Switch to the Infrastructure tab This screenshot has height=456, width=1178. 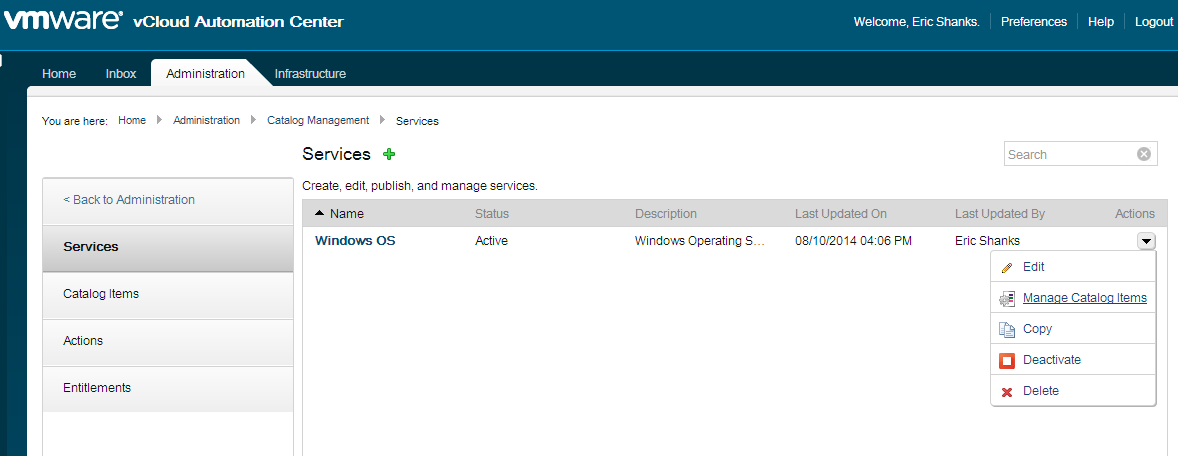point(310,73)
